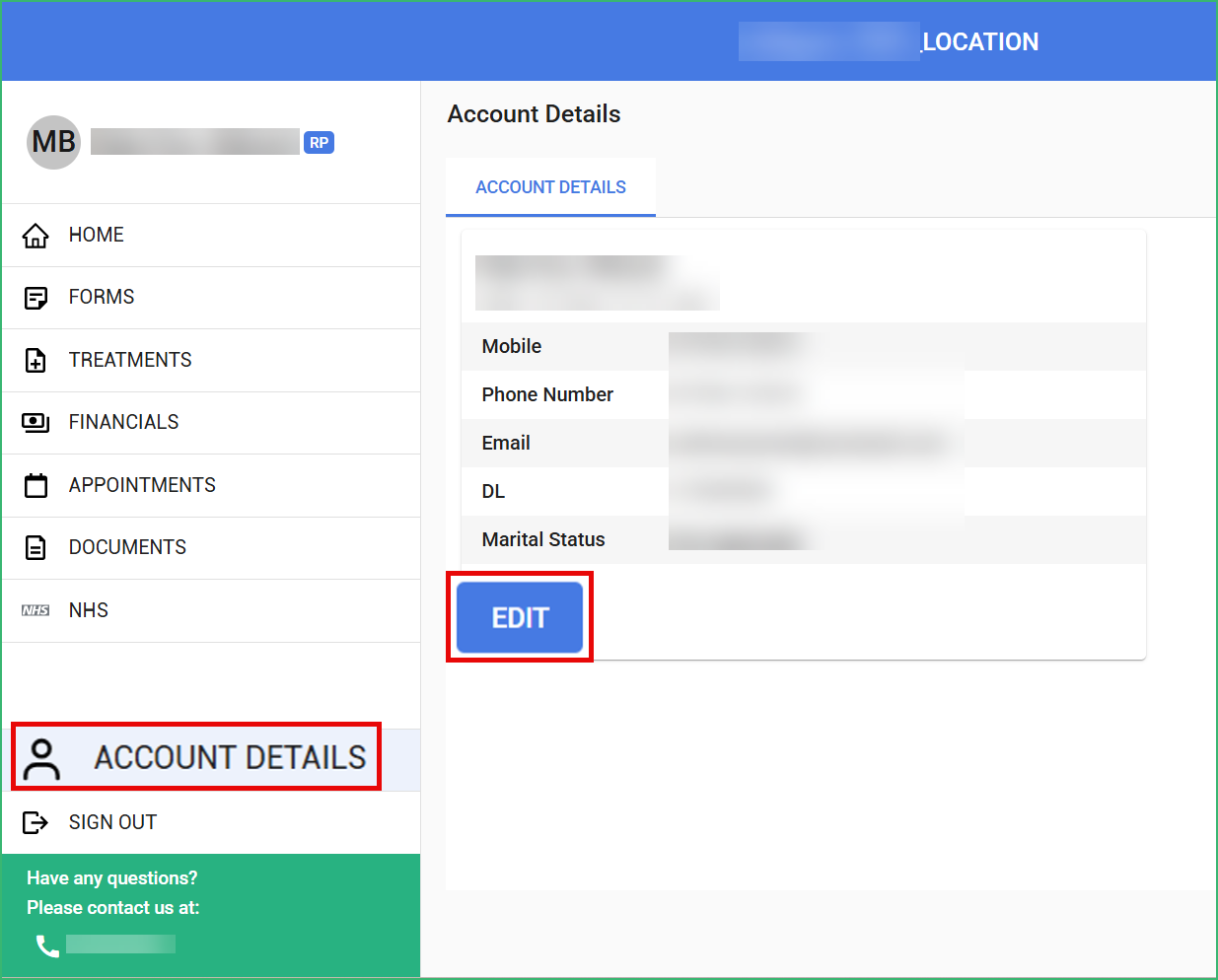Click the Appointments calendar icon

[x=36, y=485]
